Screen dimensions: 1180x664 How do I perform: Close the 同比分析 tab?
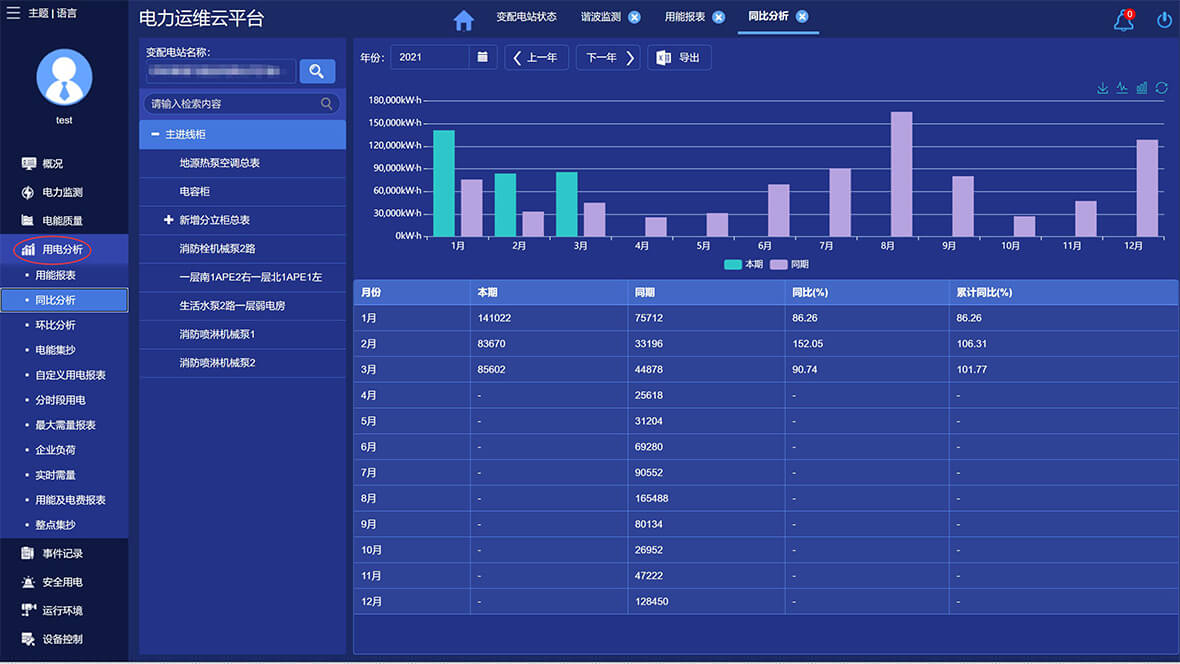tap(802, 17)
